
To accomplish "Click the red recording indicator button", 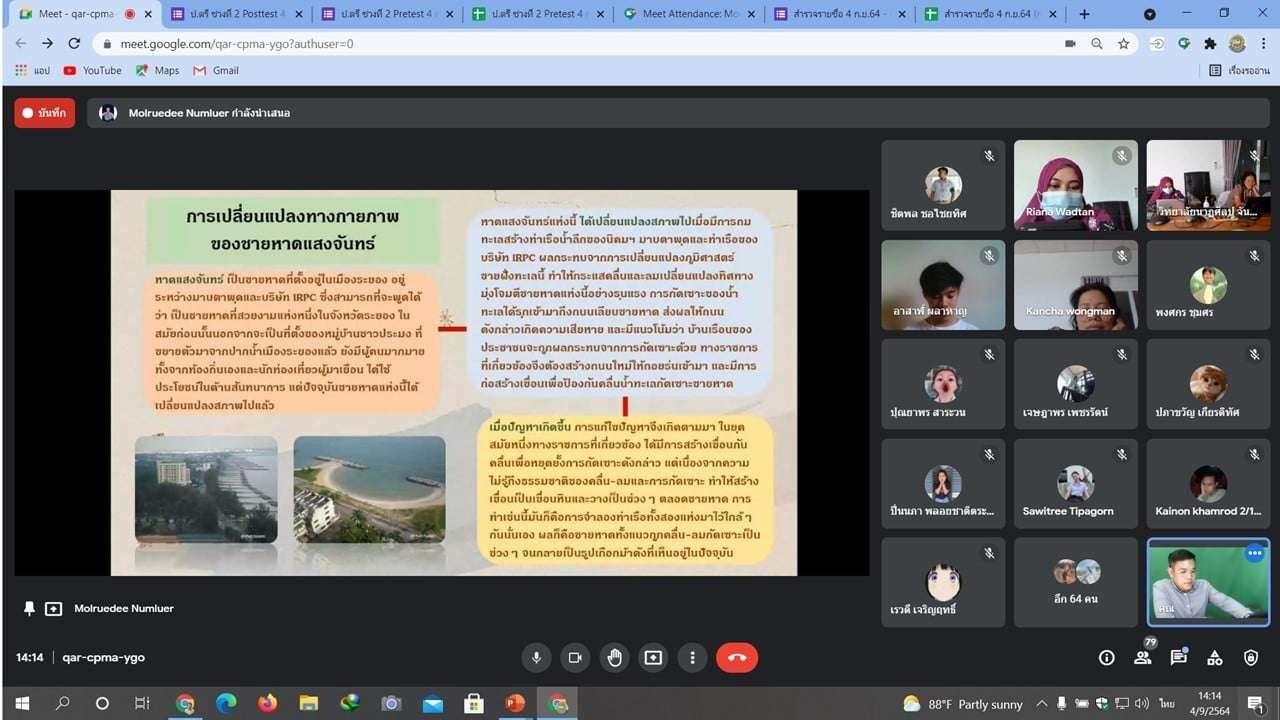I will [44, 113].
